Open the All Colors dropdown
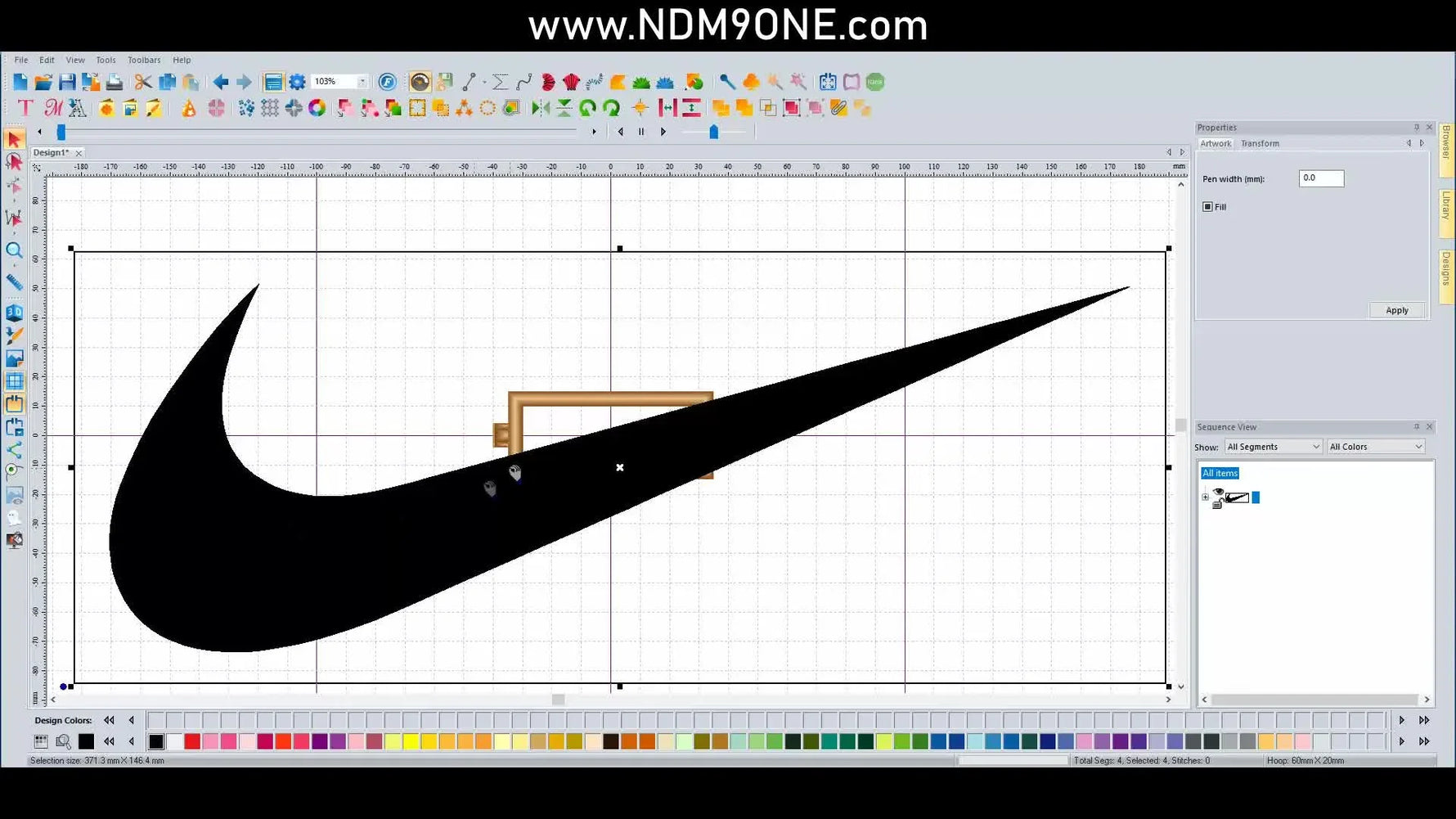The height and width of the screenshot is (819, 1456). (x=1376, y=447)
